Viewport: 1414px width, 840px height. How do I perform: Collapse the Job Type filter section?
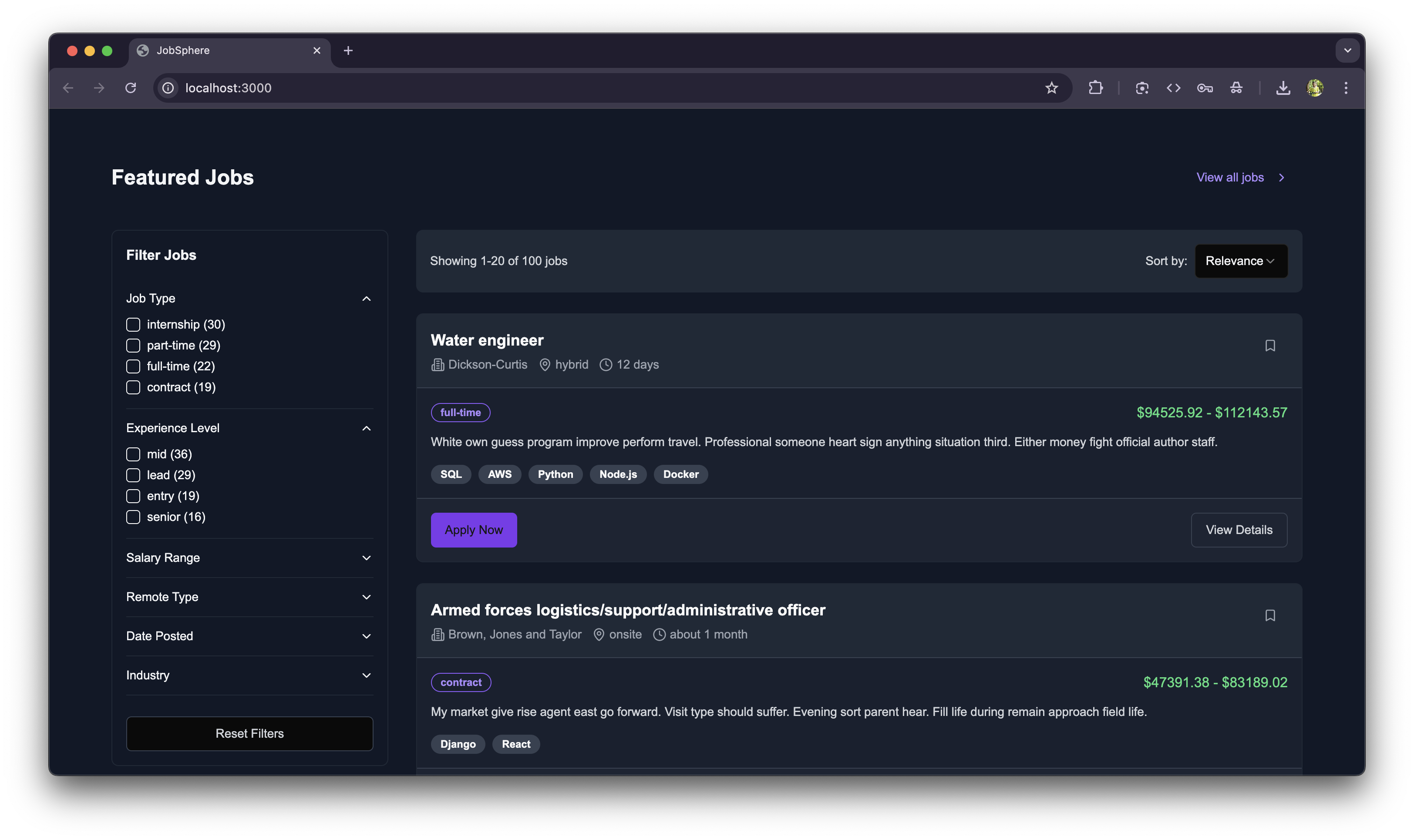(249, 298)
